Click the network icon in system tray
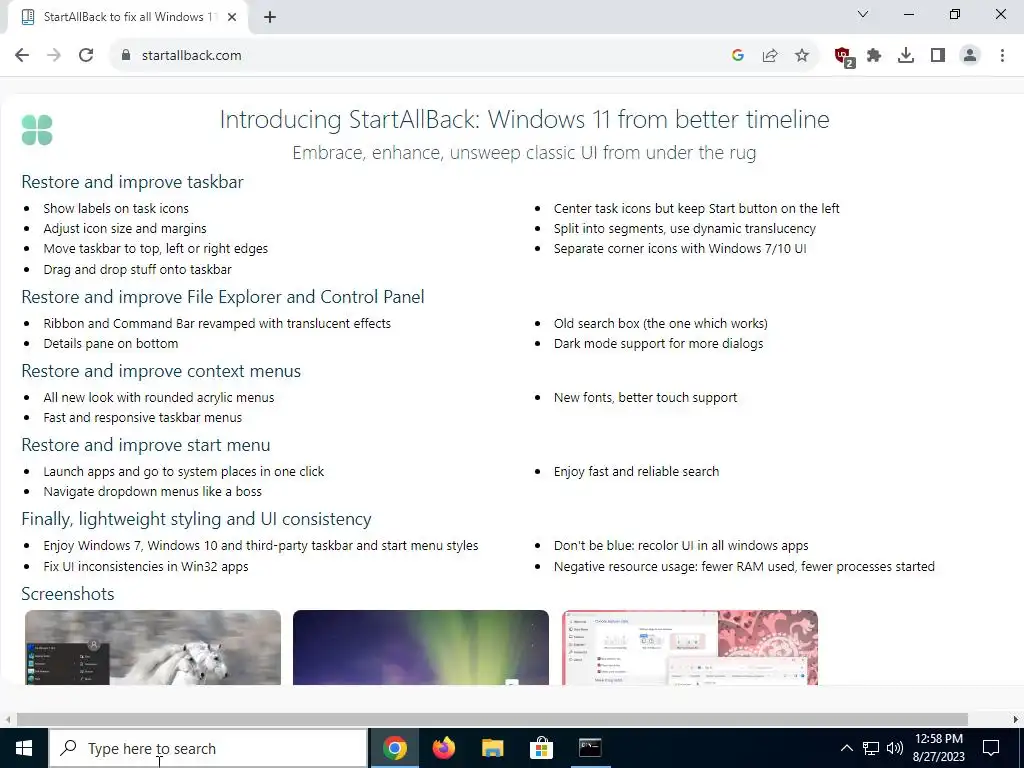Viewport: 1024px width, 768px height. tap(871, 748)
